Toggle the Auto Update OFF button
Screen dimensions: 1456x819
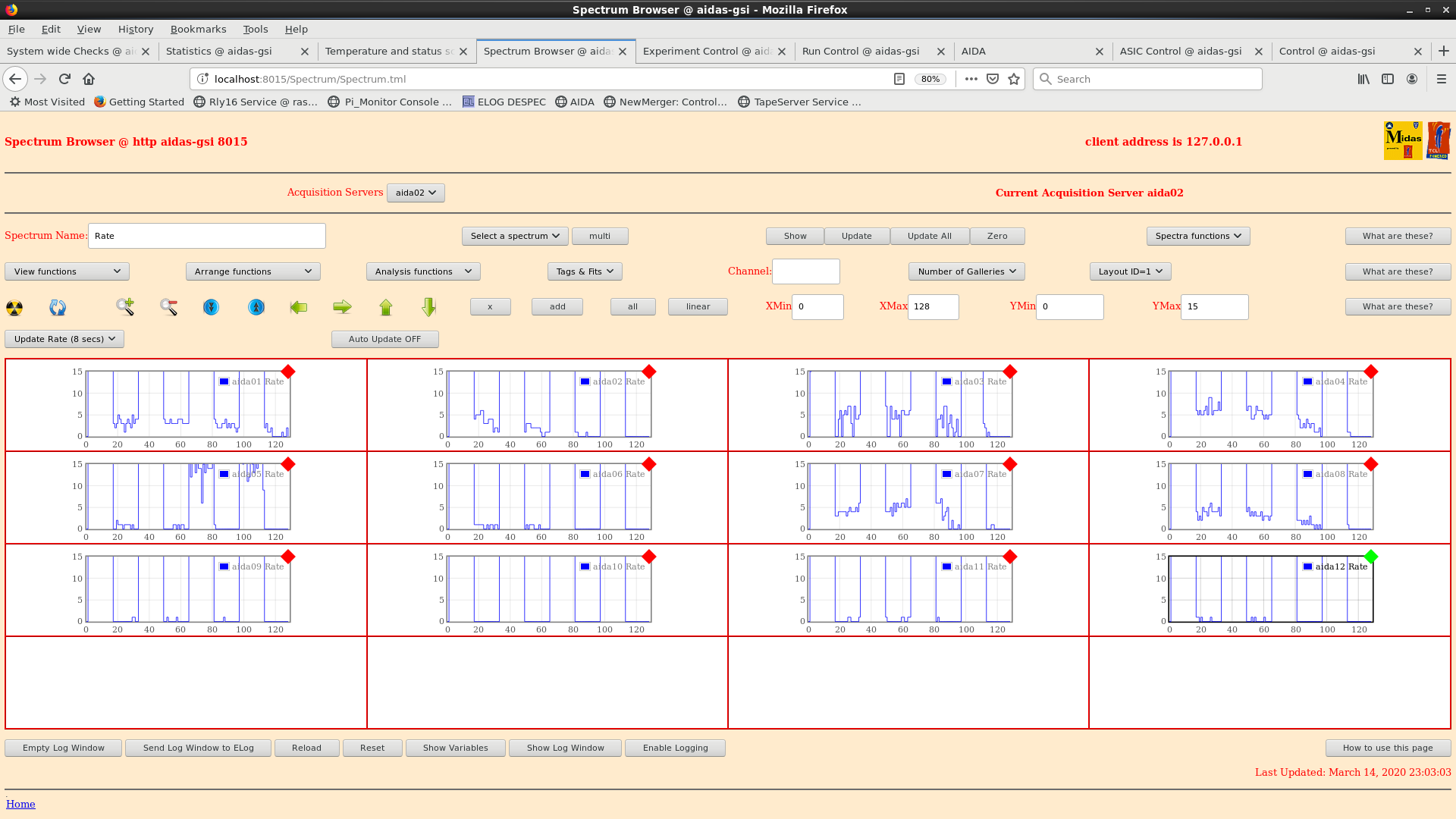click(x=384, y=340)
